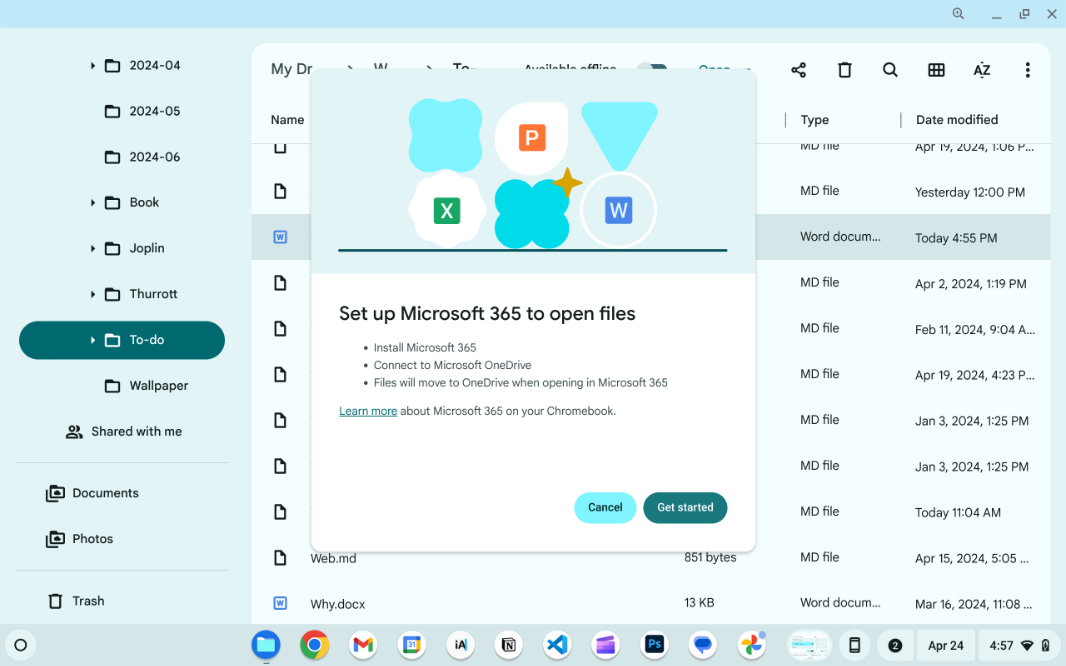Open the Trash in the sidebar
This screenshot has height=666, width=1066.
[x=88, y=601]
